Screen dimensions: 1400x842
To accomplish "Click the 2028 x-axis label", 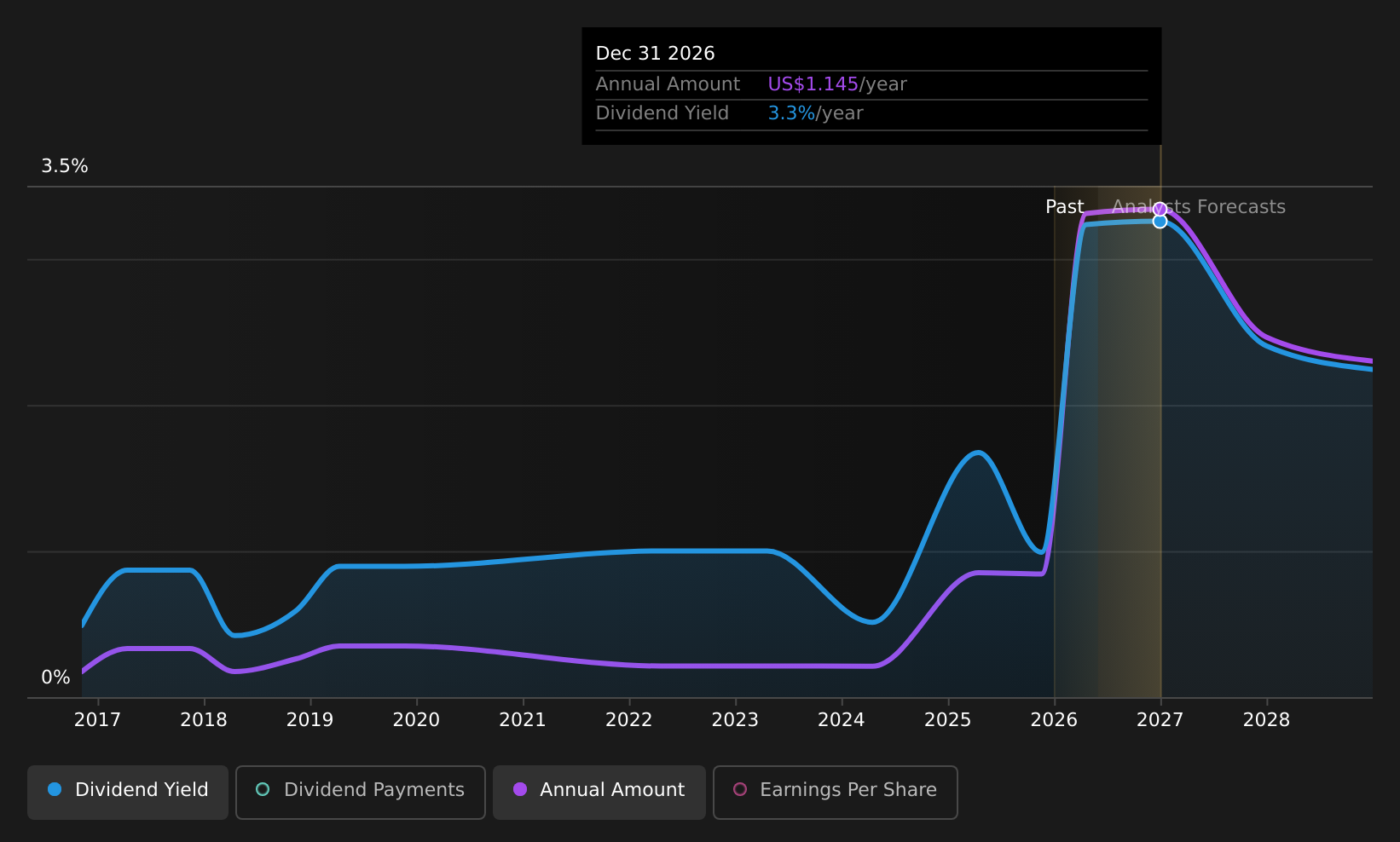I will click(x=1267, y=720).
